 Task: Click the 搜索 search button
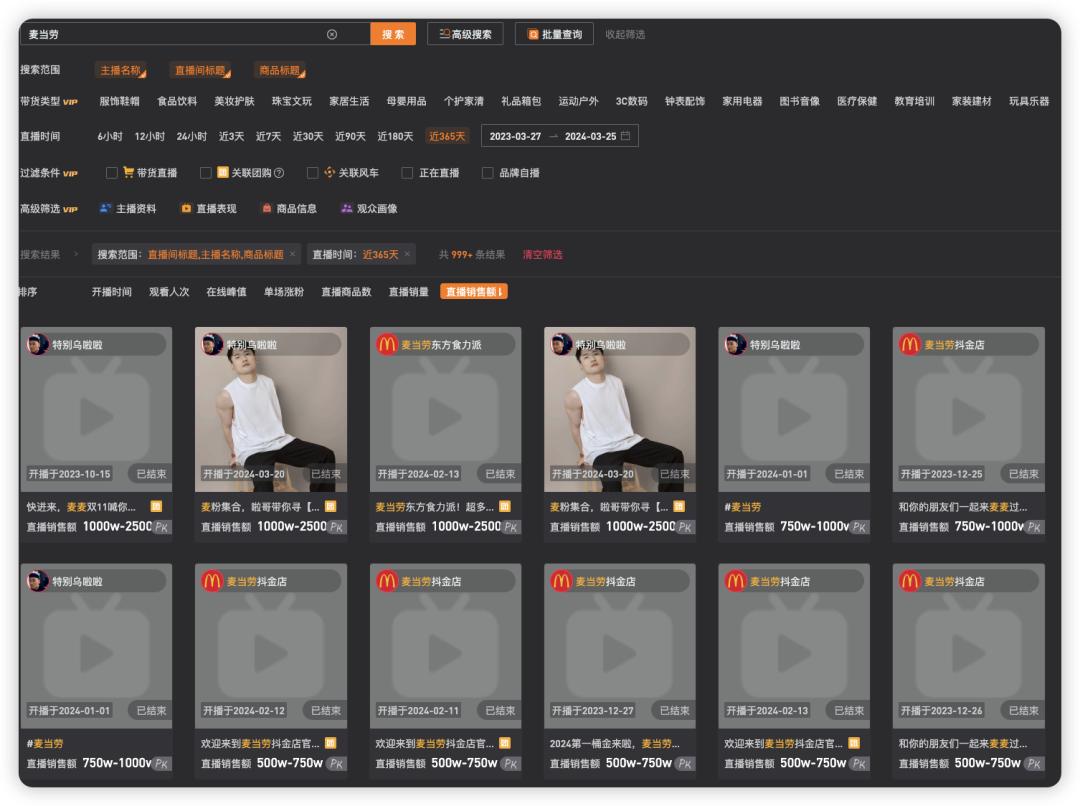[x=392, y=32]
